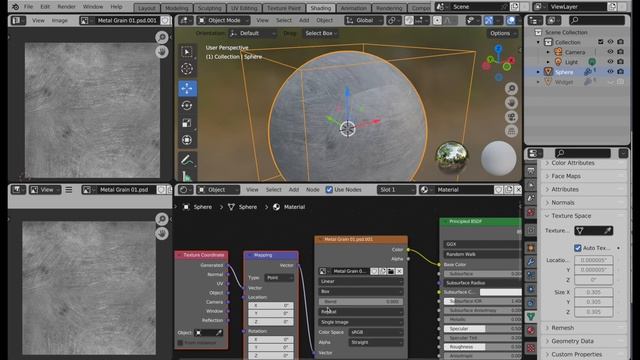Open the Material properties tab icon
Image resolution: width=640 pixels, height=360 pixels.
(531, 330)
